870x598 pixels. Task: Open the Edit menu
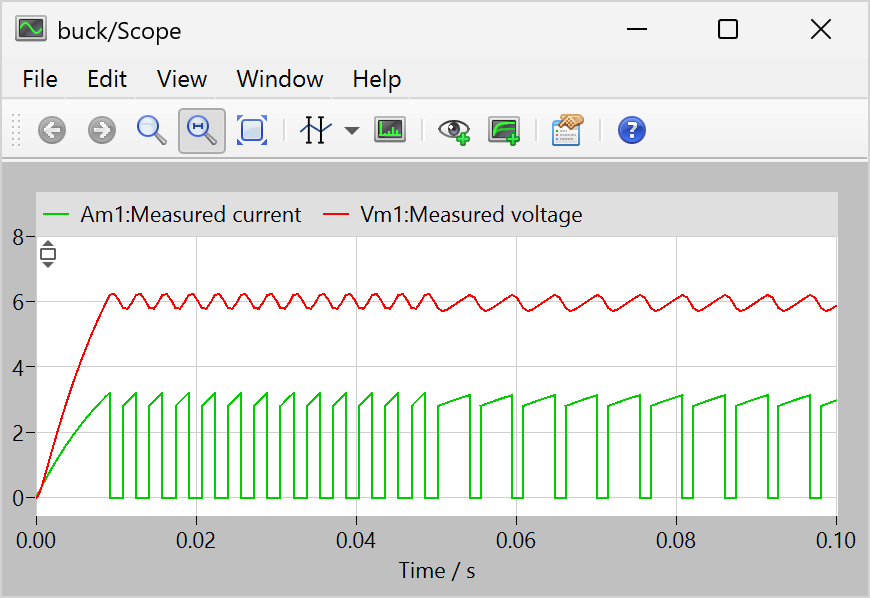click(107, 79)
